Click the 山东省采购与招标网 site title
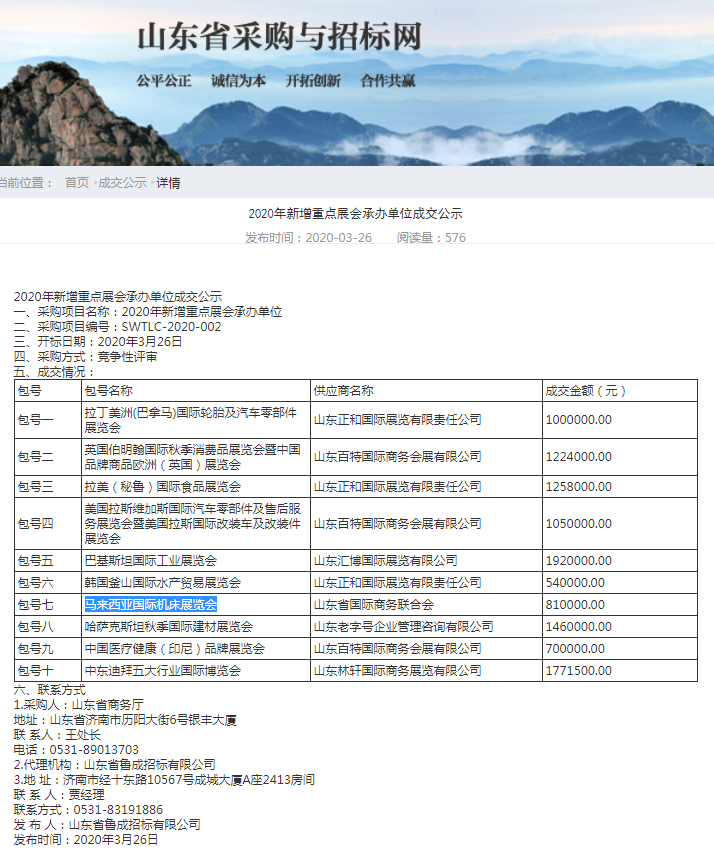This screenshot has width=714, height=858. pyautogui.click(x=280, y=37)
